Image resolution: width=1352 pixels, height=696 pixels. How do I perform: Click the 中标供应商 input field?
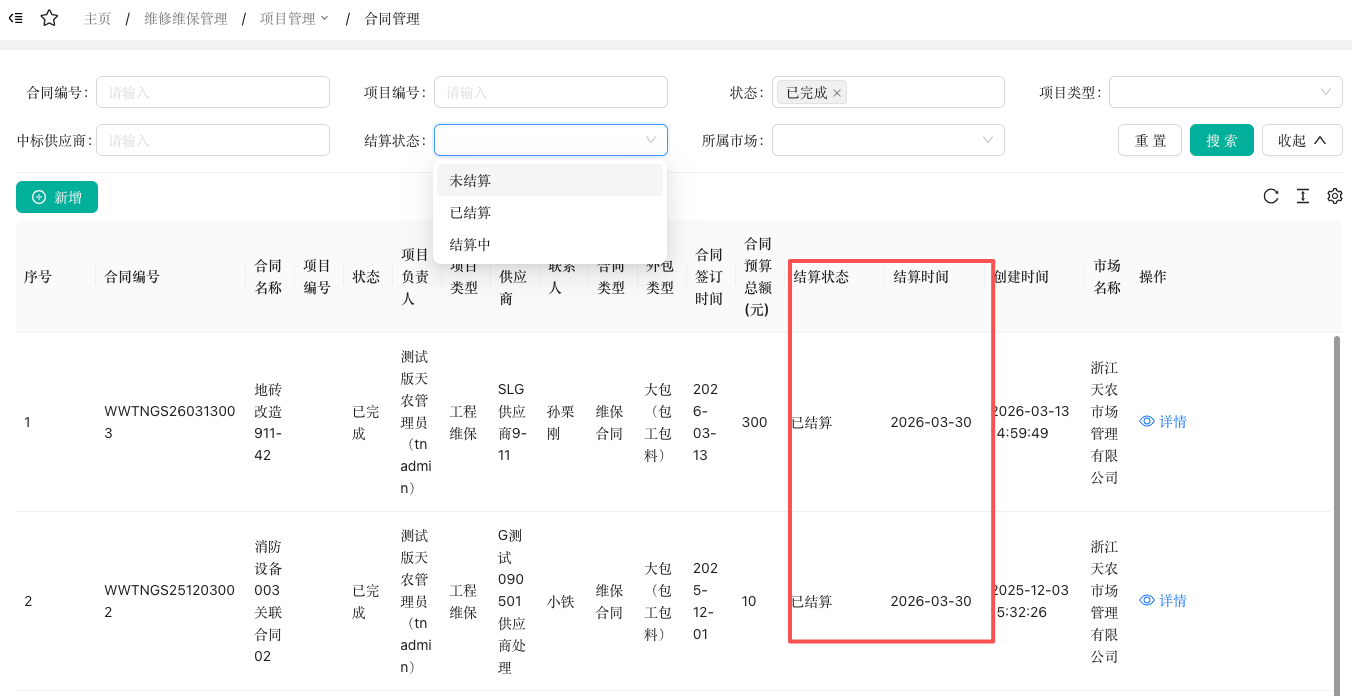pyautogui.click(x=213, y=140)
